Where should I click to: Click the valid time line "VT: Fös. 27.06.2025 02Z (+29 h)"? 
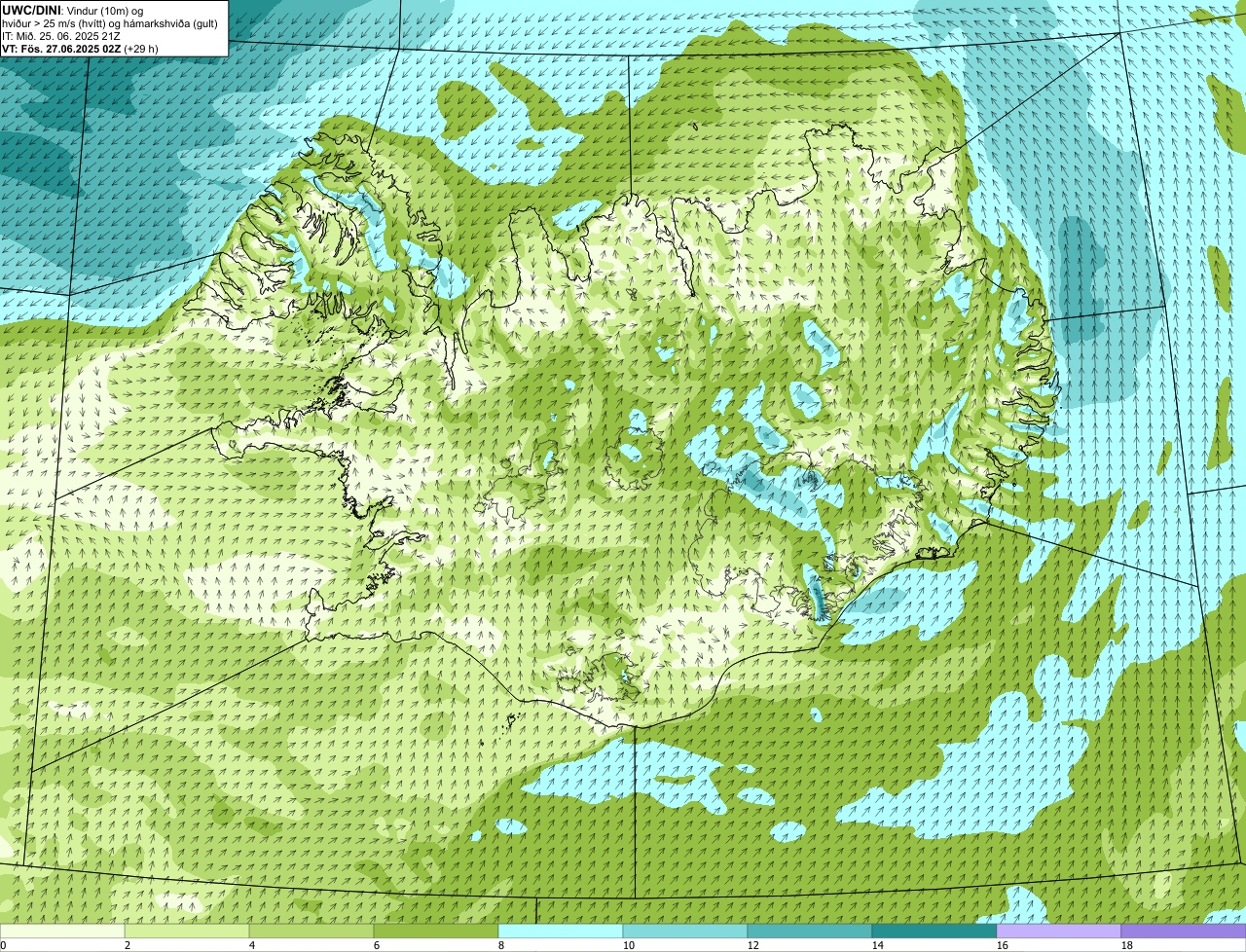[80, 49]
